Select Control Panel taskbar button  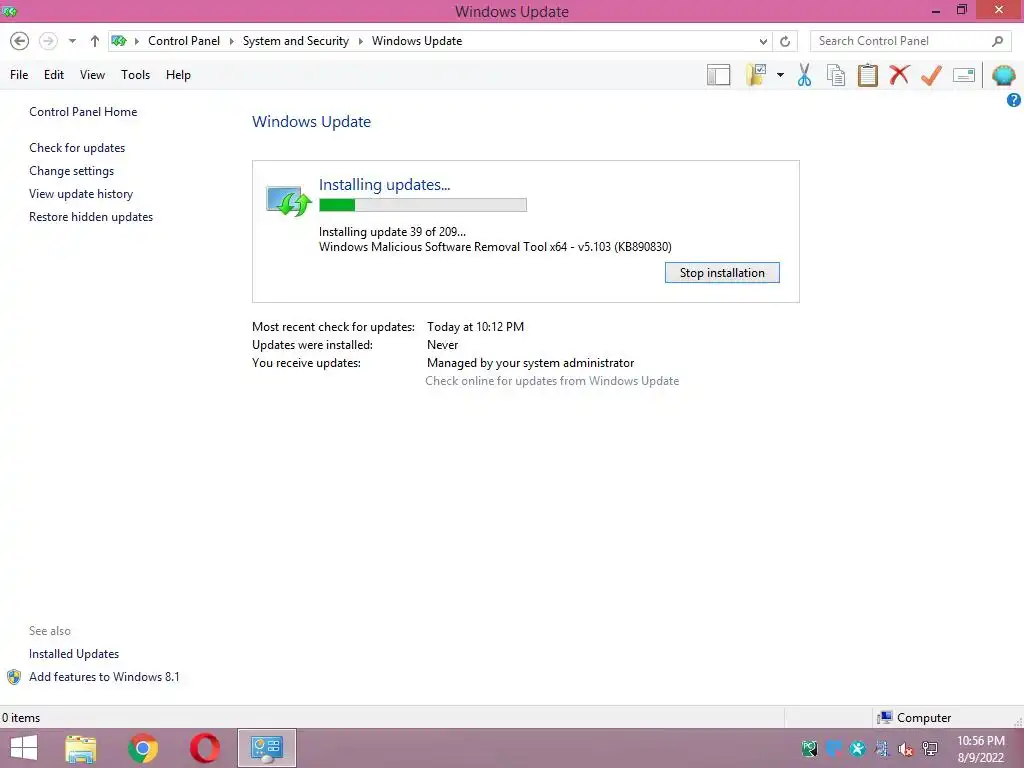[266, 748]
